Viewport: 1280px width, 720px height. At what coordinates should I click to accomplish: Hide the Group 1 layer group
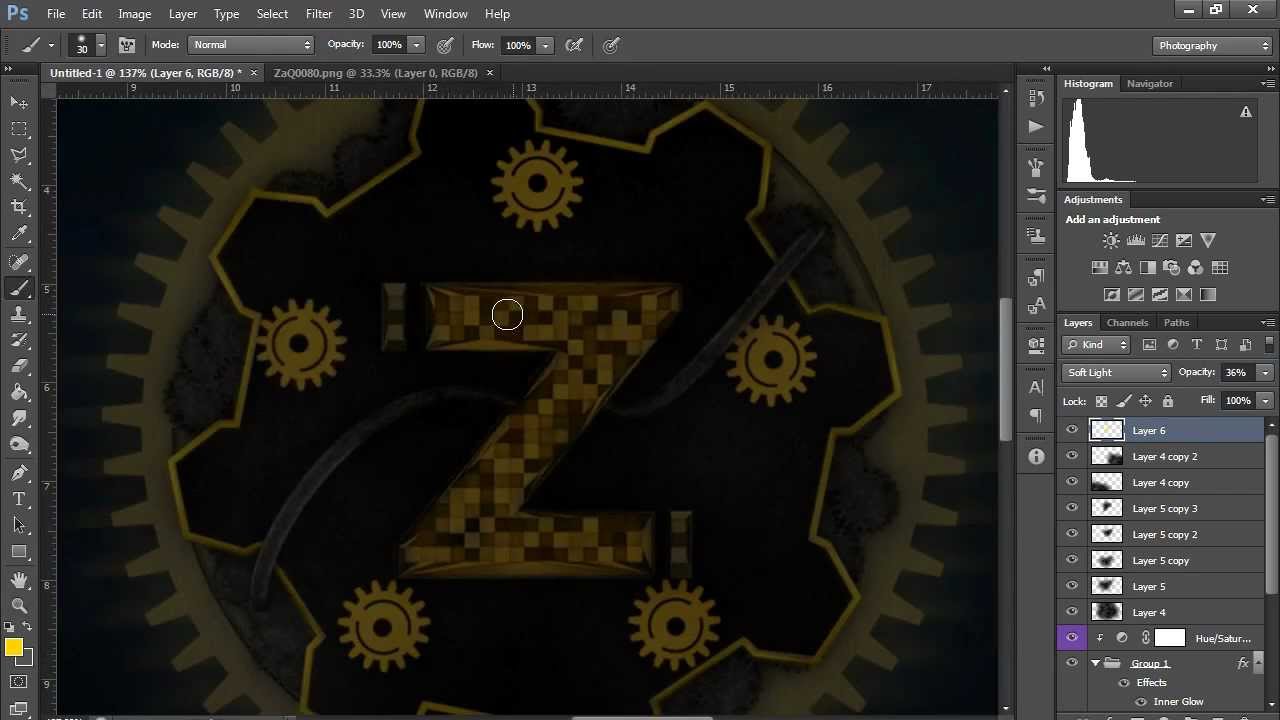click(1072, 663)
